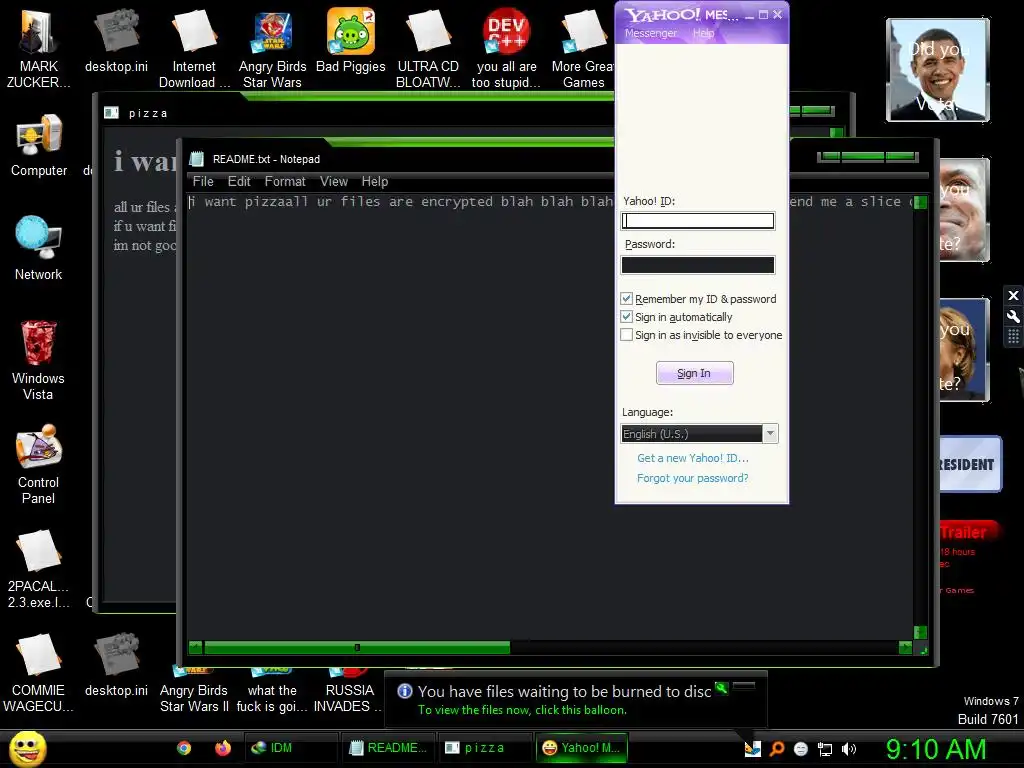The width and height of the screenshot is (1024, 768).
Task: Open ULTRA CD BLOATW... file icon
Action: [428, 49]
